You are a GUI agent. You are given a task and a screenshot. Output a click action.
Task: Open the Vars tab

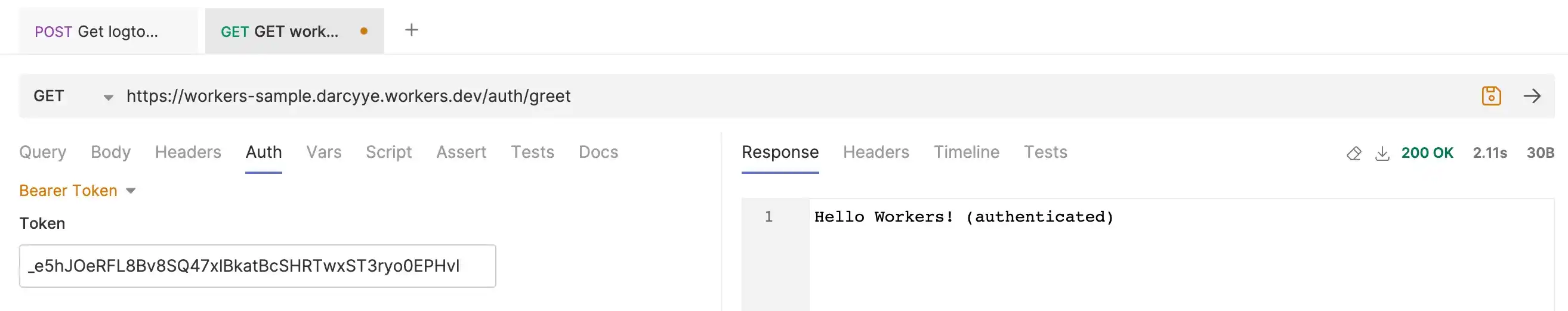(324, 152)
